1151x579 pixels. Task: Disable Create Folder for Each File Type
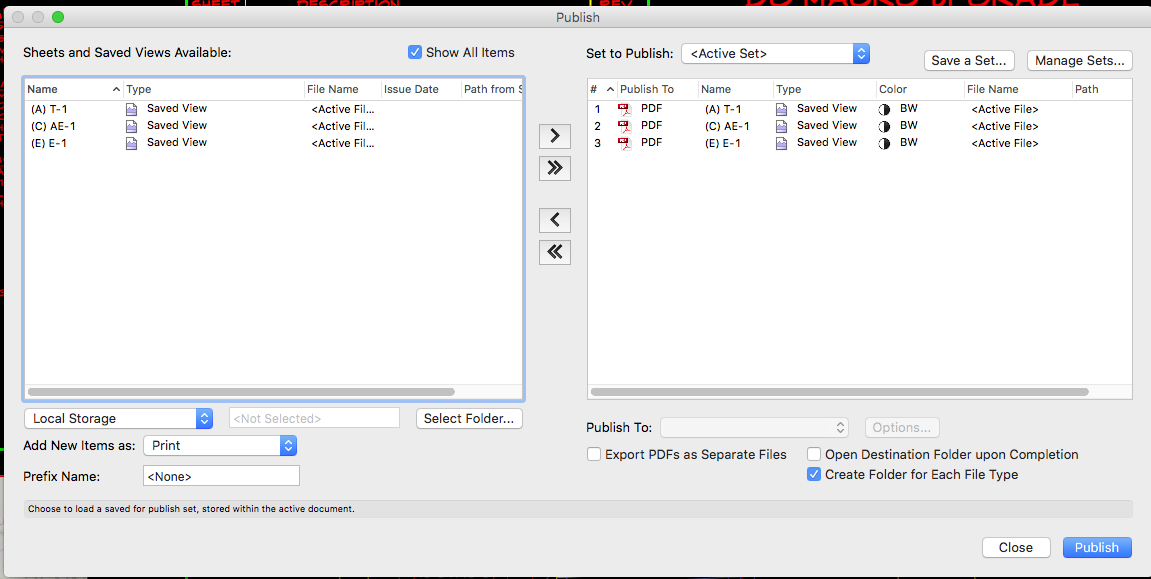814,474
